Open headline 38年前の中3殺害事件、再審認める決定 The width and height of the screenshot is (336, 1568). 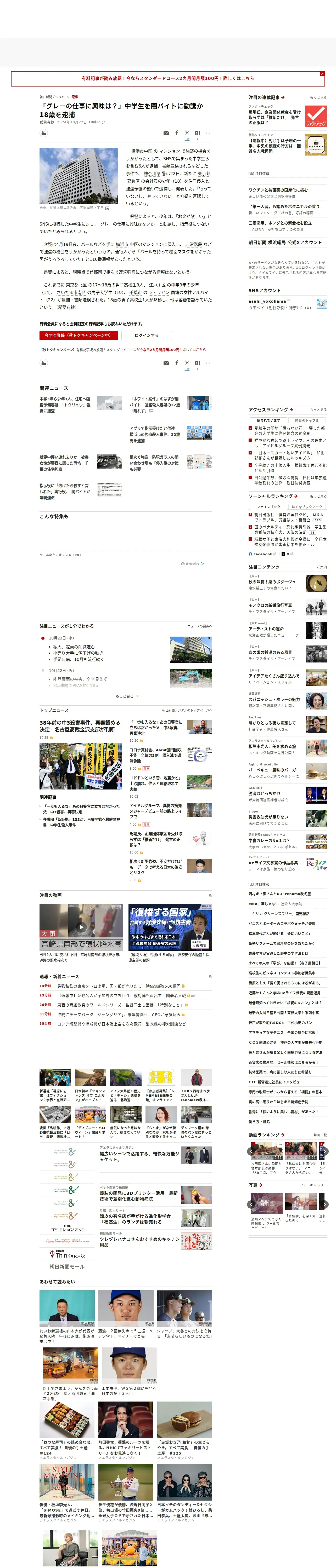click(80, 726)
